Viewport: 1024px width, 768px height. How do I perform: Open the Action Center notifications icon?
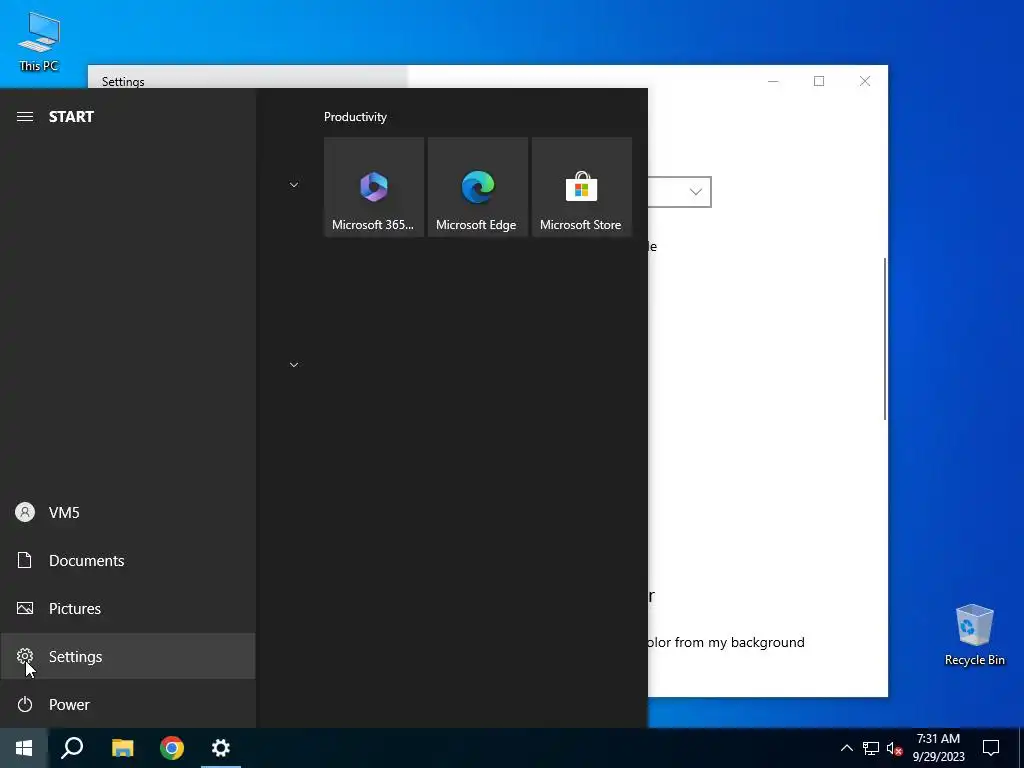[991, 748]
